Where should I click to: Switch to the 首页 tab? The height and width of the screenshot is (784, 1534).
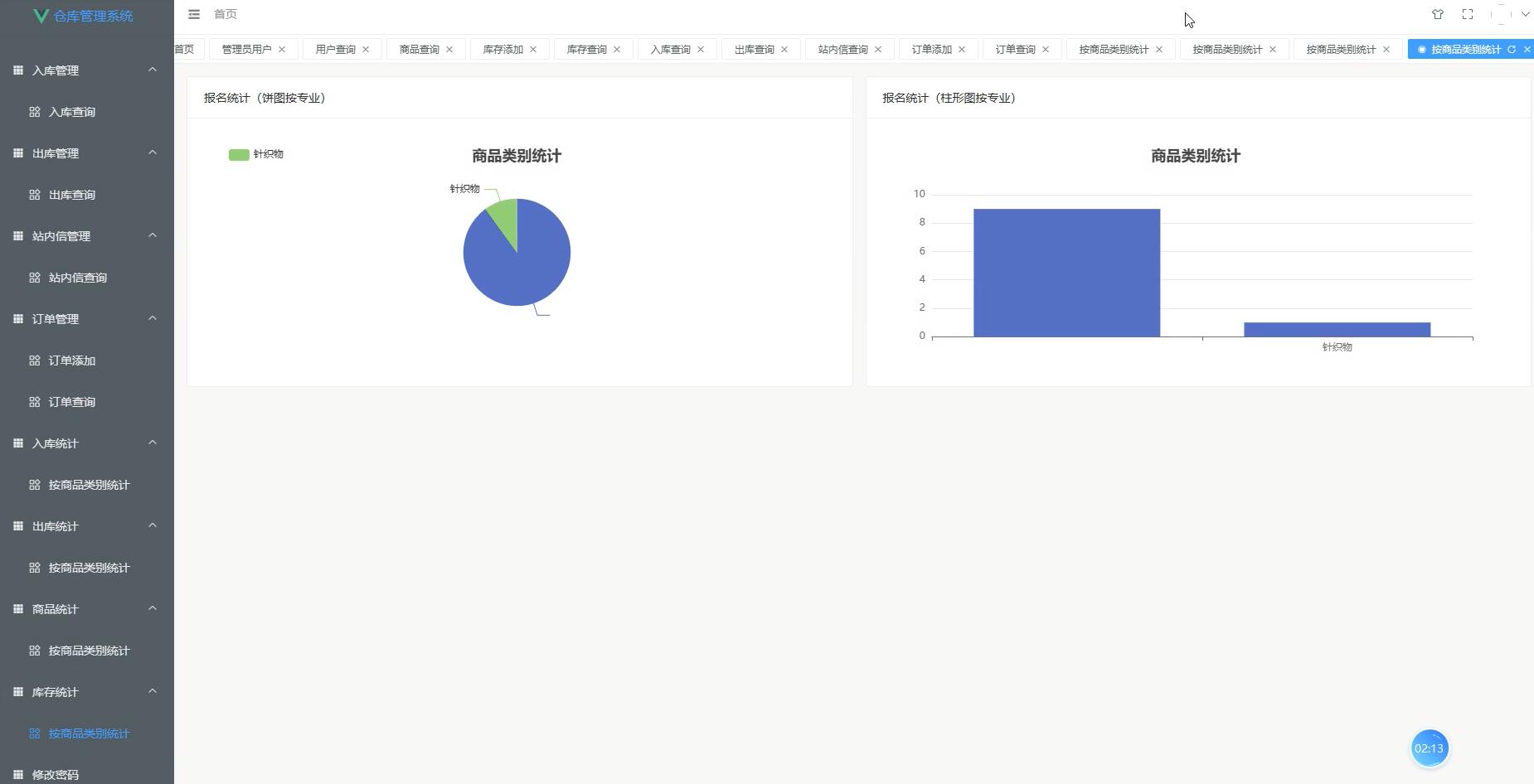coord(183,49)
